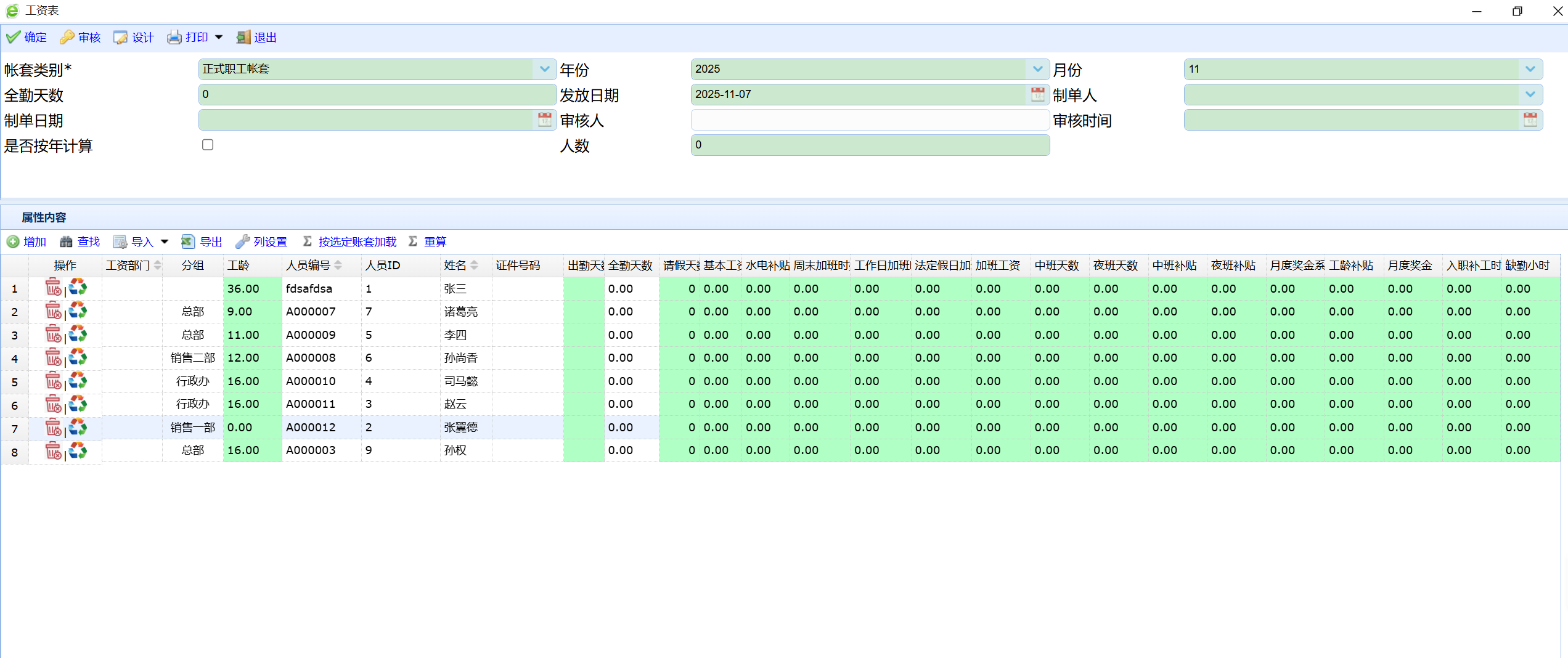This screenshot has width=1568, height=658.
Task: Click the 审核人 input field
Action: pos(869,120)
